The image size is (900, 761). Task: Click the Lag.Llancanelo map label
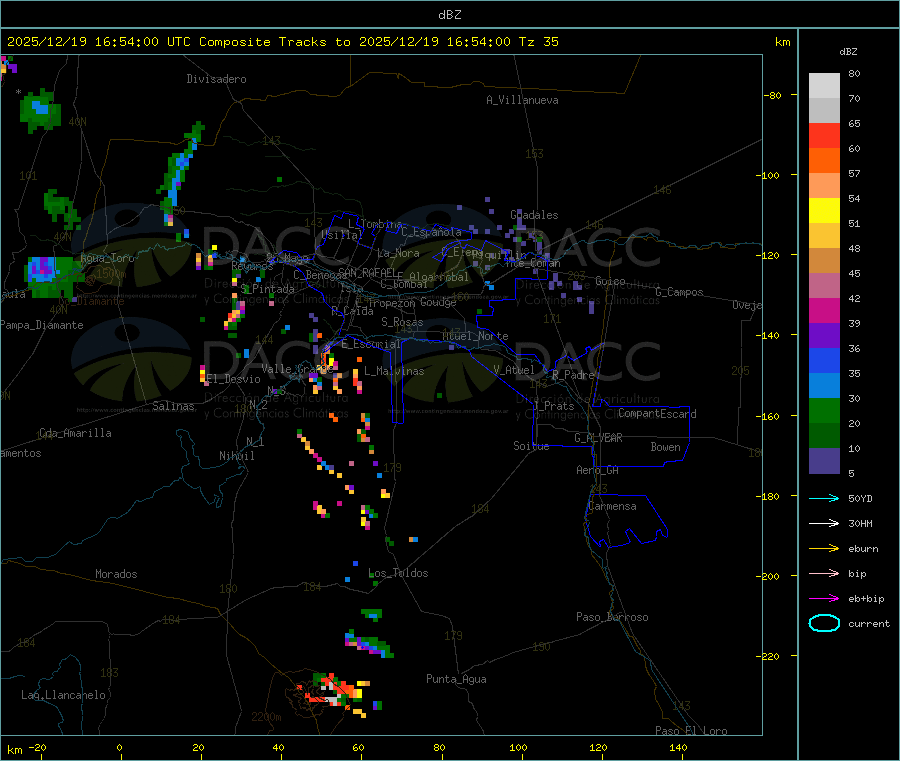[64, 695]
